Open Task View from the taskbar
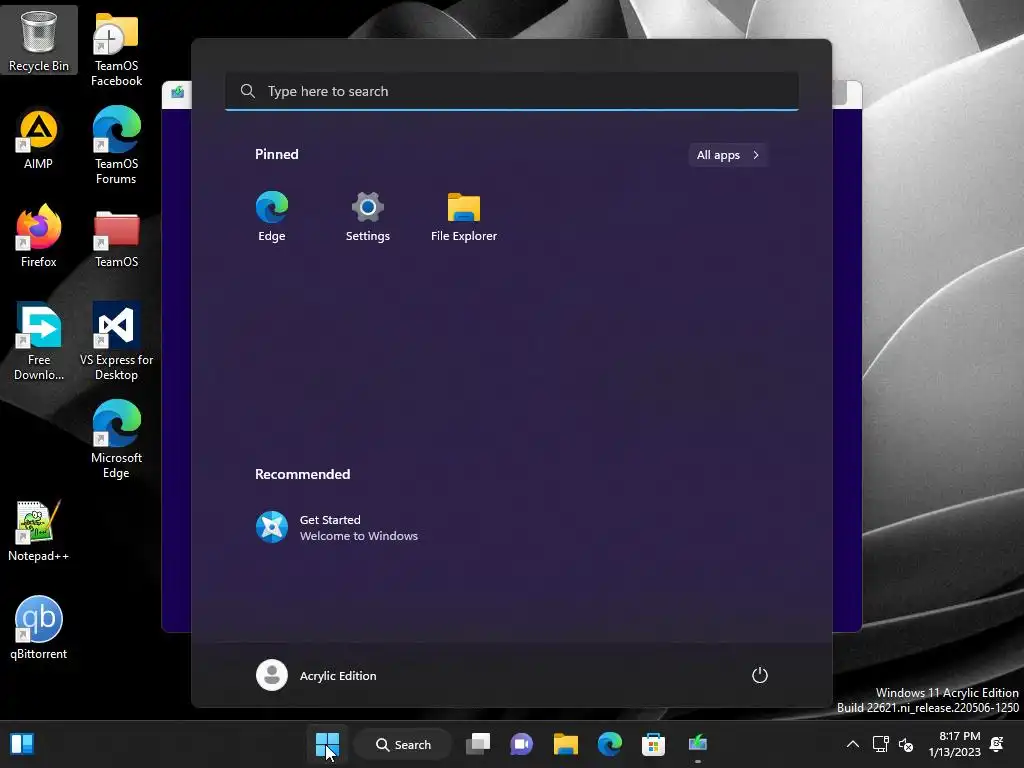This screenshot has width=1024, height=768. [478, 744]
